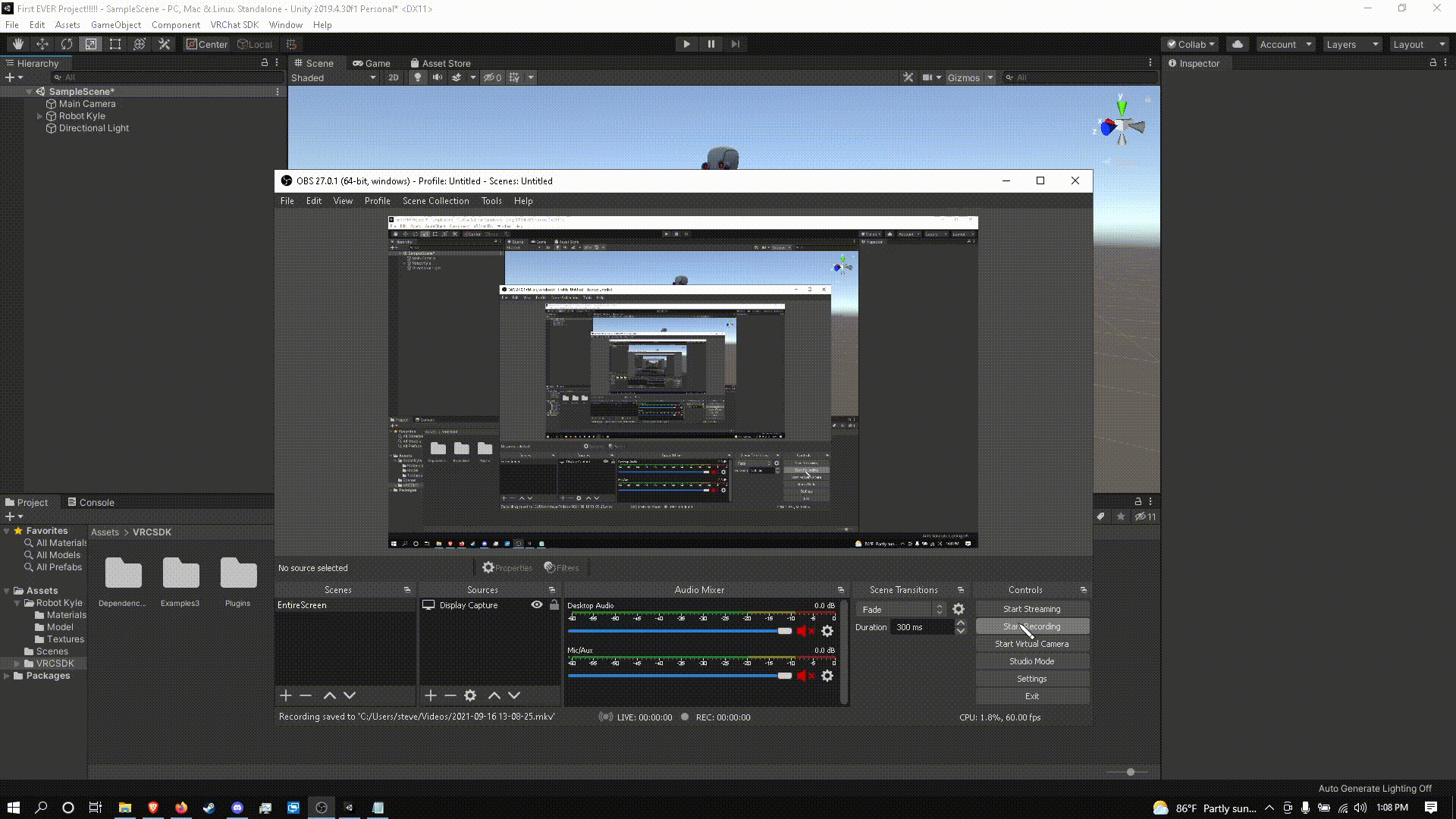1456x819 pixels.
Task: Adjust Project panel icon size slider
Action: (x=1129, y=772)
